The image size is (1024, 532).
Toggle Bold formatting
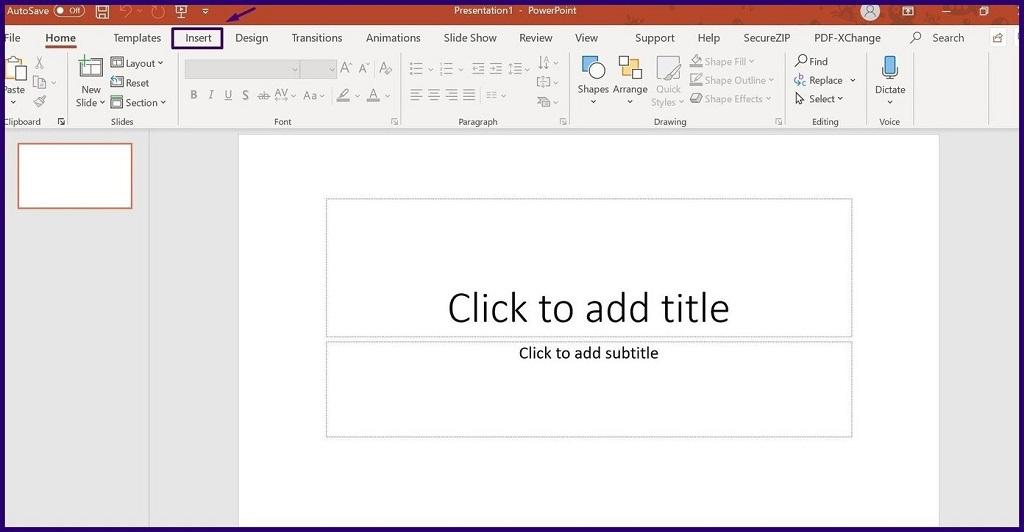point(193,95)
